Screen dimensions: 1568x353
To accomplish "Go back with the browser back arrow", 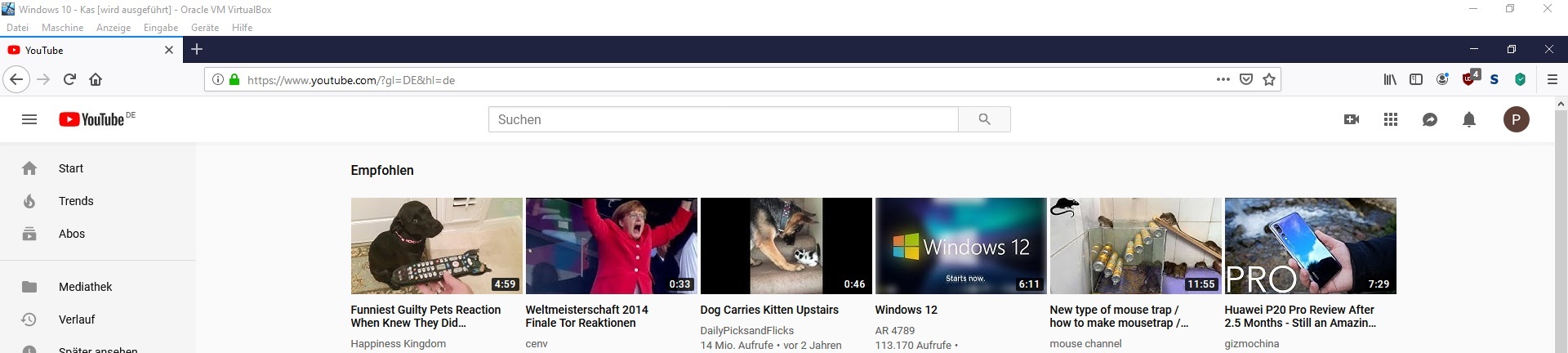I will 16,79.
